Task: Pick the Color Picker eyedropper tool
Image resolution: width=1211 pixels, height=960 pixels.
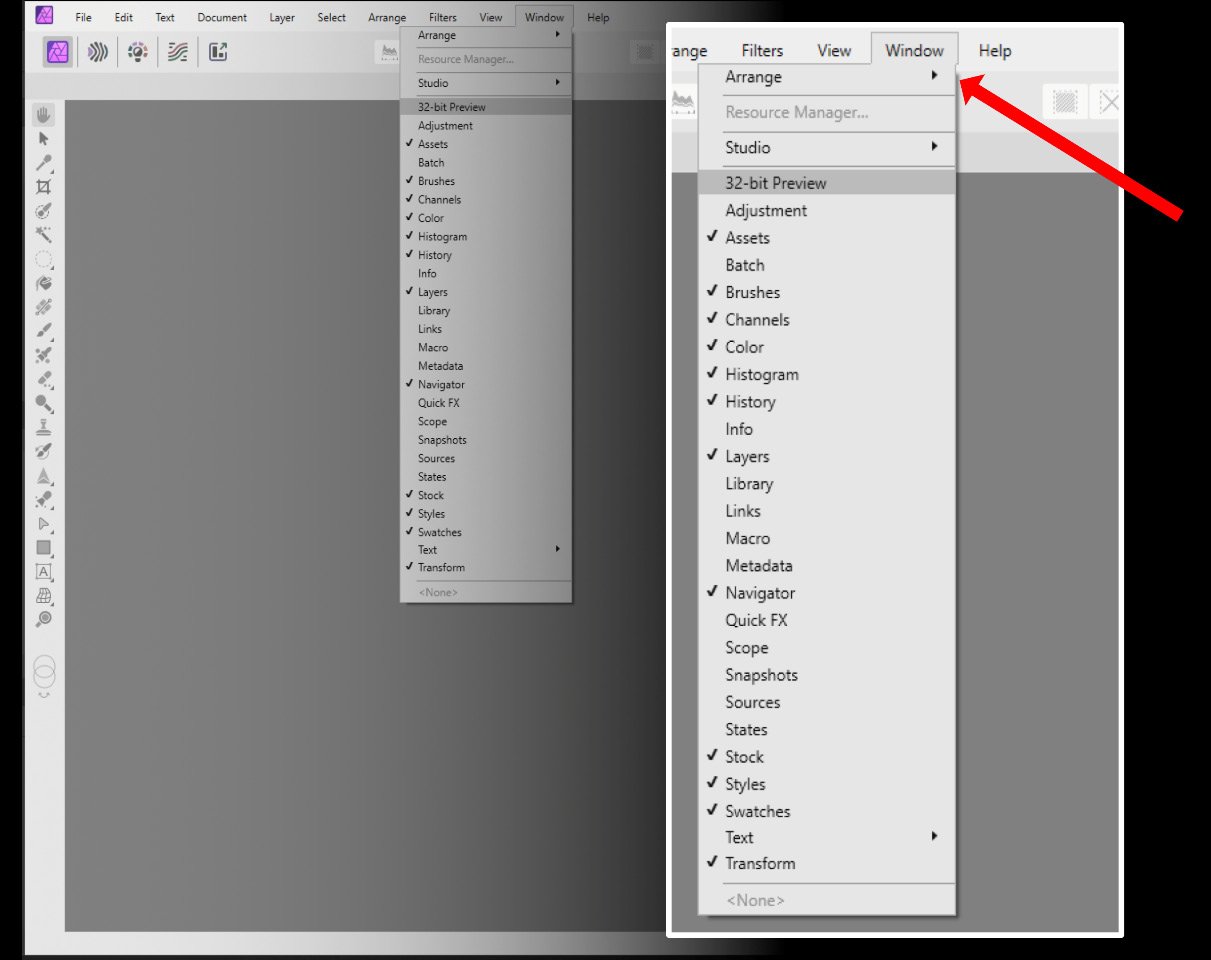Action: tap(44, 163)
